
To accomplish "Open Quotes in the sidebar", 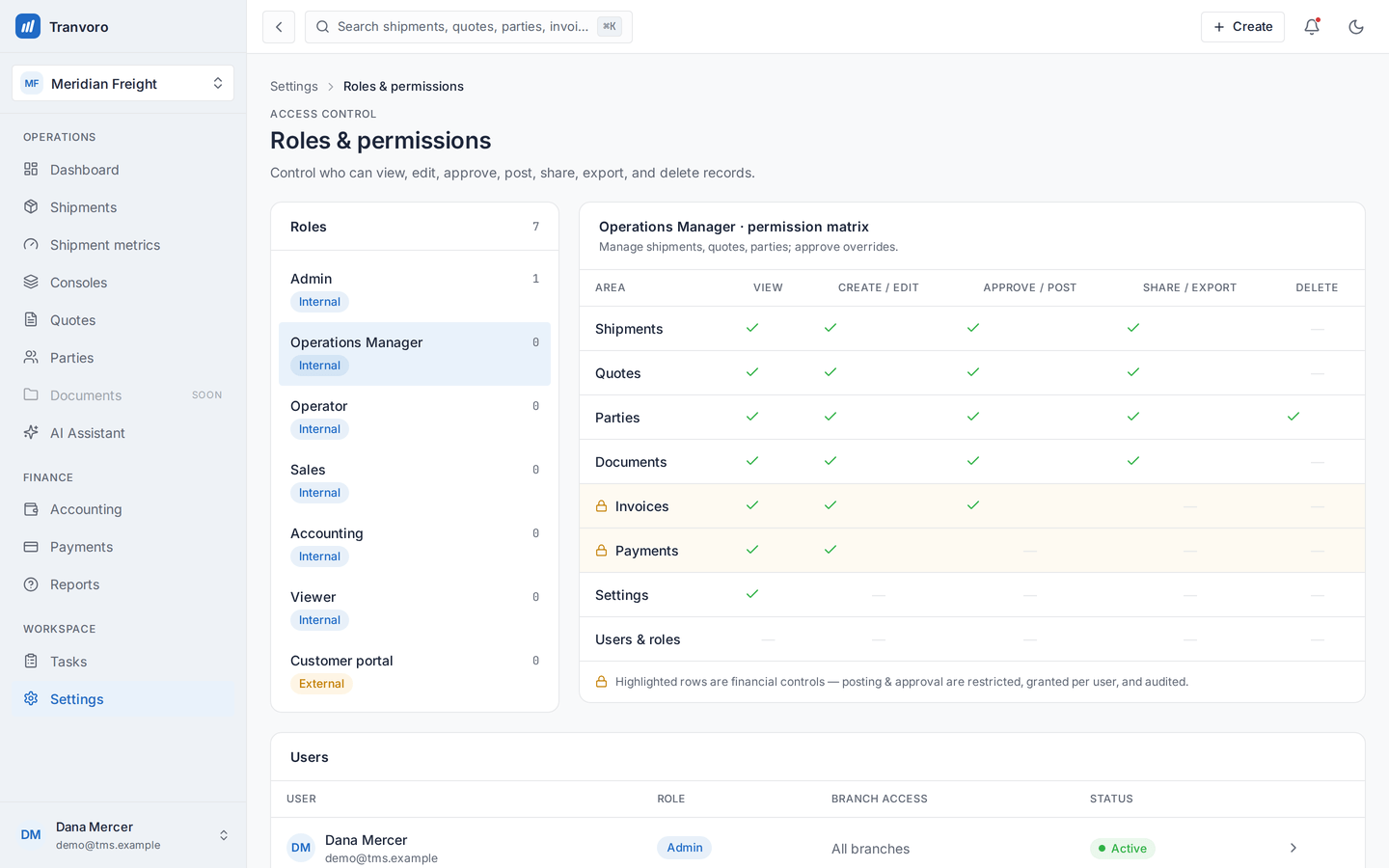I will tap(123, 320).
